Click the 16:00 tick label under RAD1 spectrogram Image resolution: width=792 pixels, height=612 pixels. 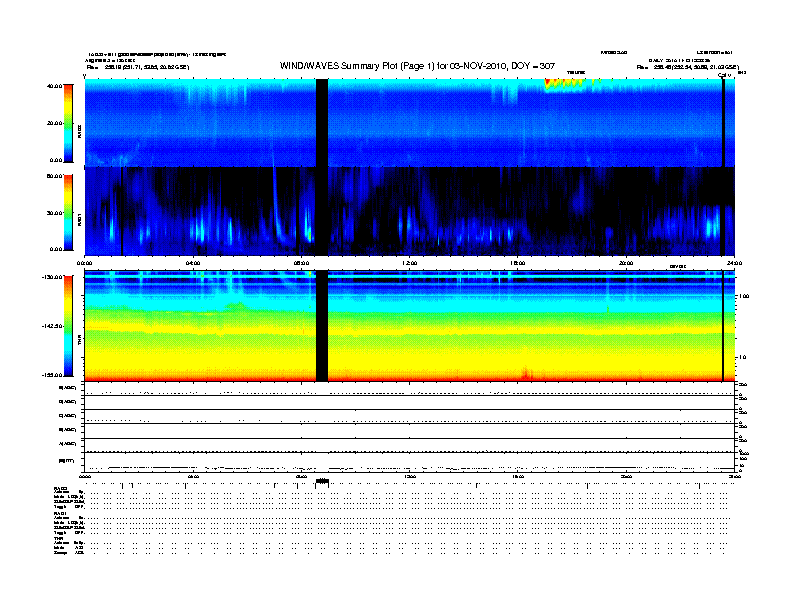click(518, 263)
